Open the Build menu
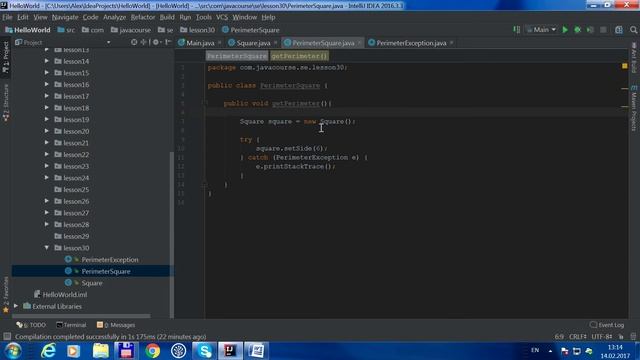The width and height of the screenshot is (640, 360). tap(167, 17)
